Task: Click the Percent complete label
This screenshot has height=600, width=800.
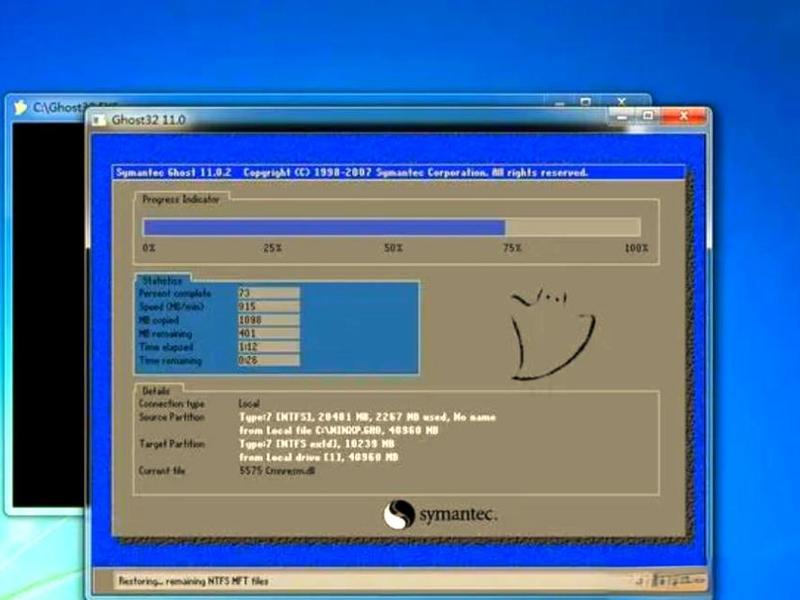Action: pyautogui.click(x=175, y=293)
